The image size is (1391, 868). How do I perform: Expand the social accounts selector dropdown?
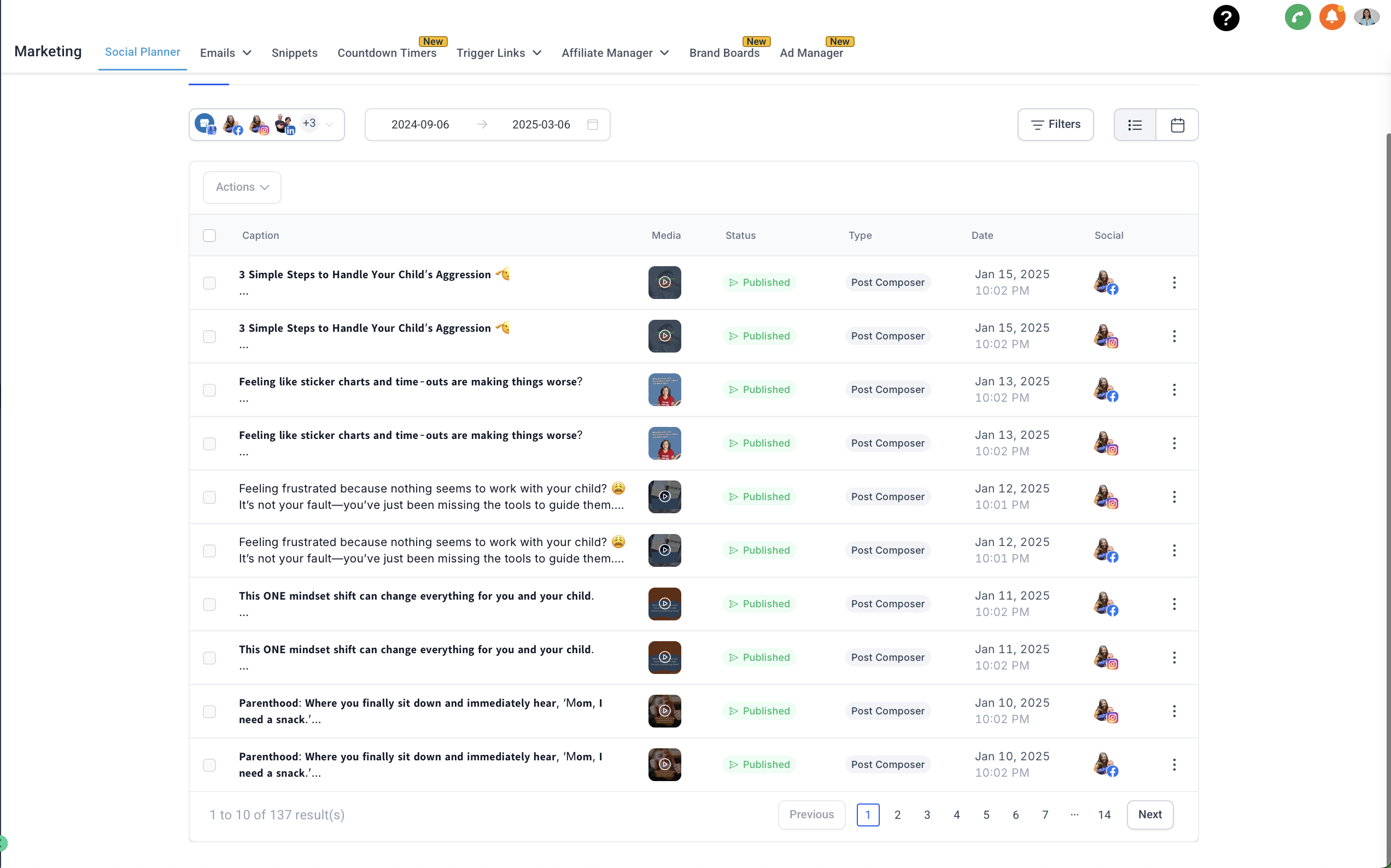click(x=329, y=125)
